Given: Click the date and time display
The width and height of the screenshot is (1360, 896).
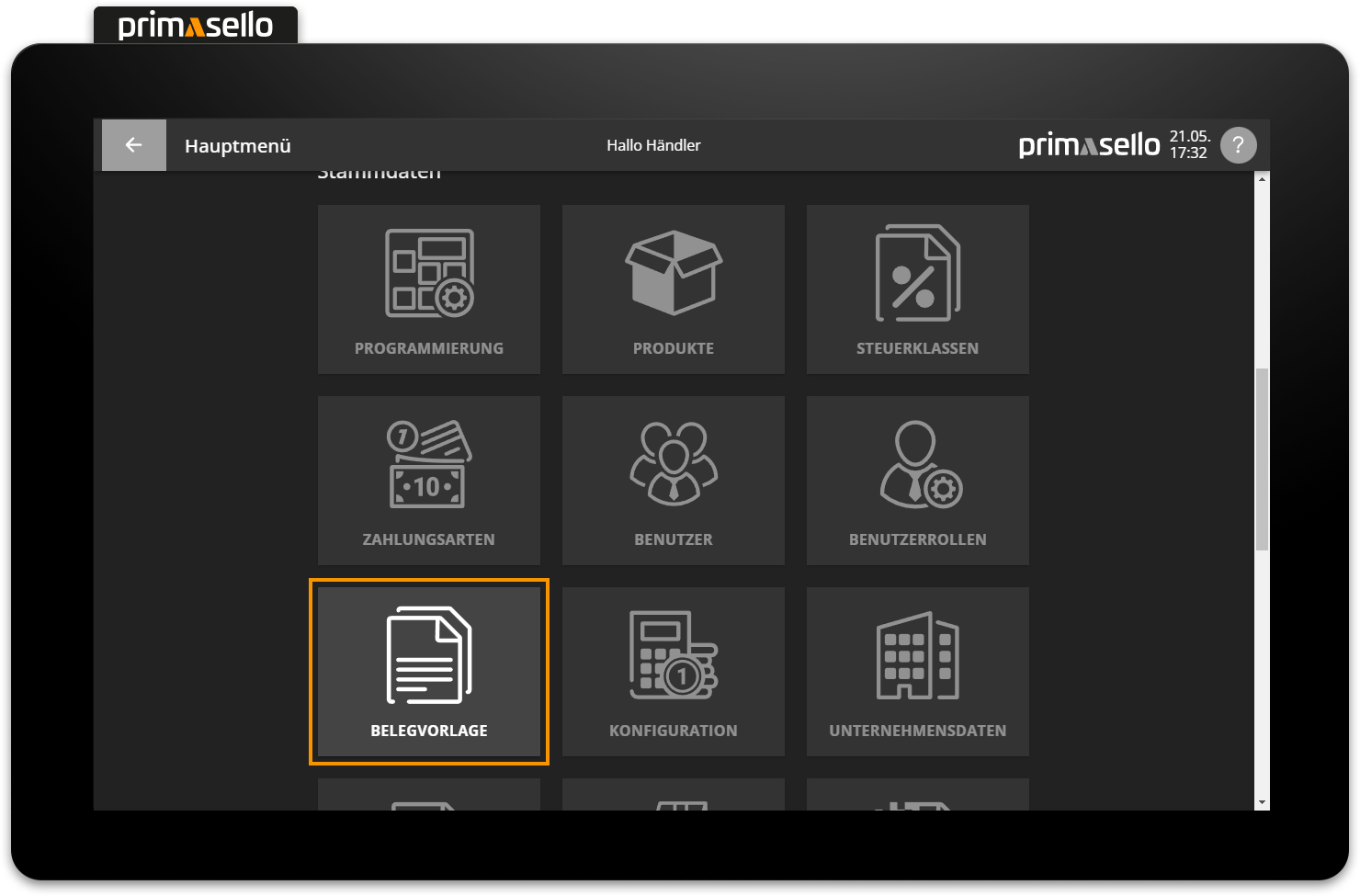Looking at the screenshot, I should click(x=1189, y=144).
